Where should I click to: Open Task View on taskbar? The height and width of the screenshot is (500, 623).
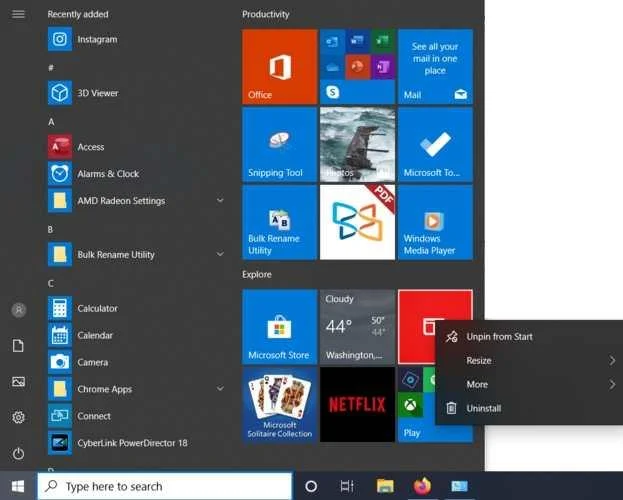[347, 486]
